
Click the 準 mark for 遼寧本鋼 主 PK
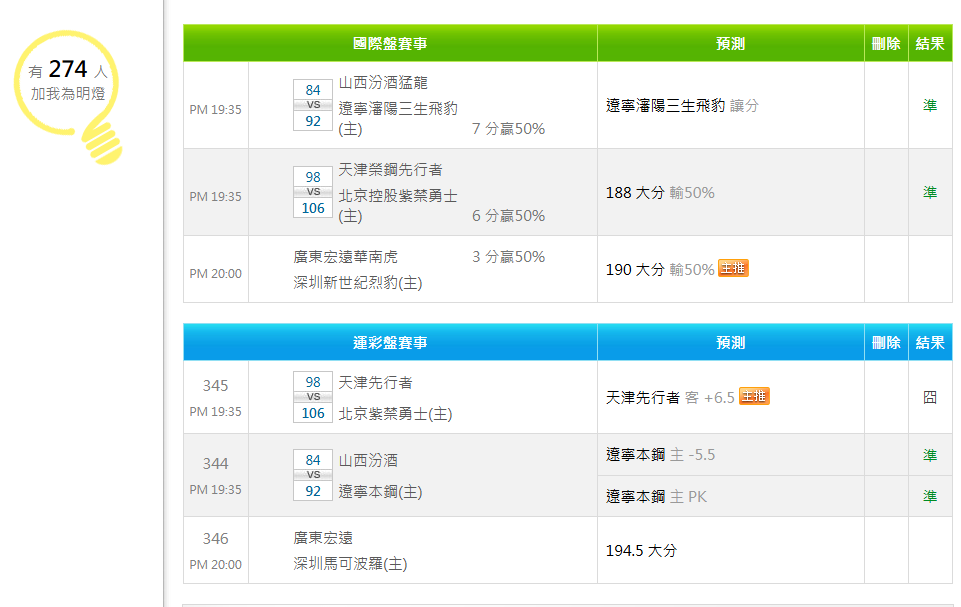(930, 496)
